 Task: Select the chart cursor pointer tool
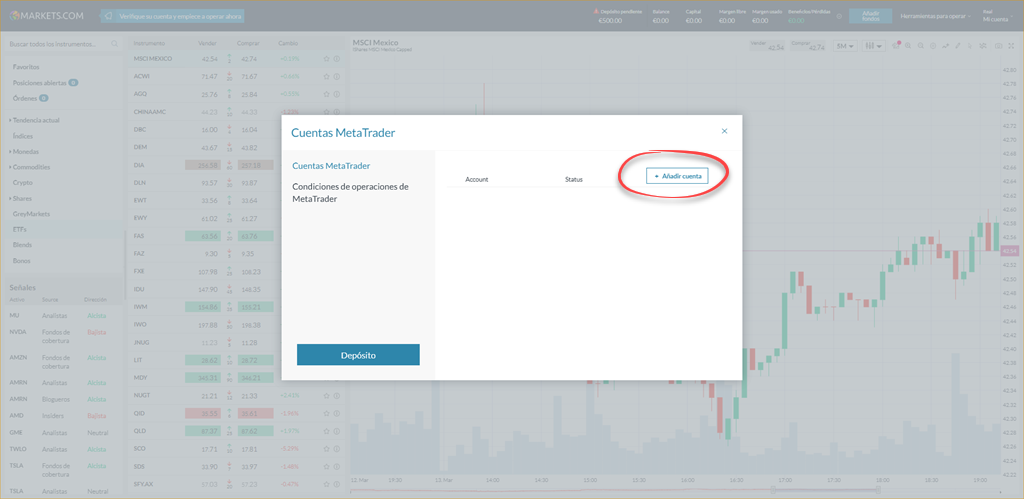point(970,46)
